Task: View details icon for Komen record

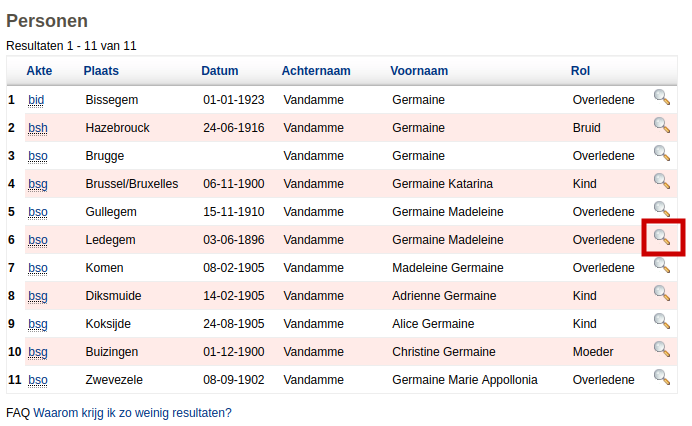Action: pyautogui.click(x=661, y=265)
